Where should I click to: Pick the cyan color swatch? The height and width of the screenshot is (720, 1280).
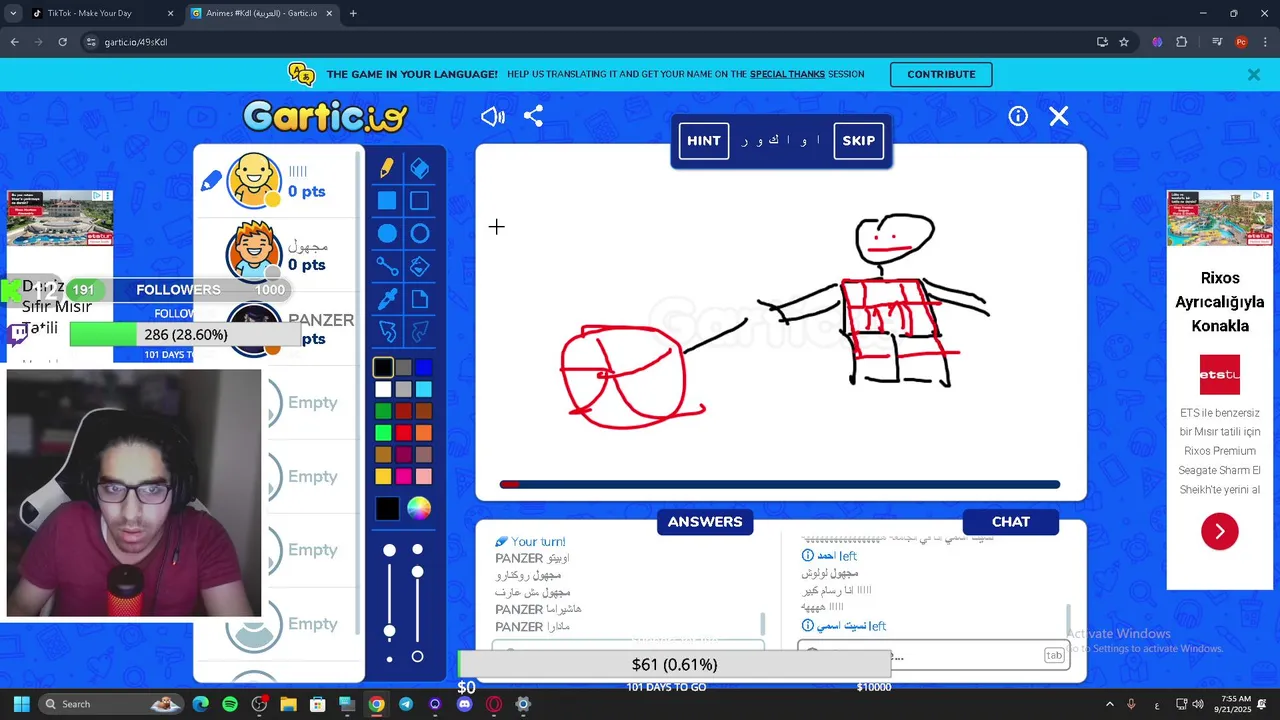click(x=424, y=389)
